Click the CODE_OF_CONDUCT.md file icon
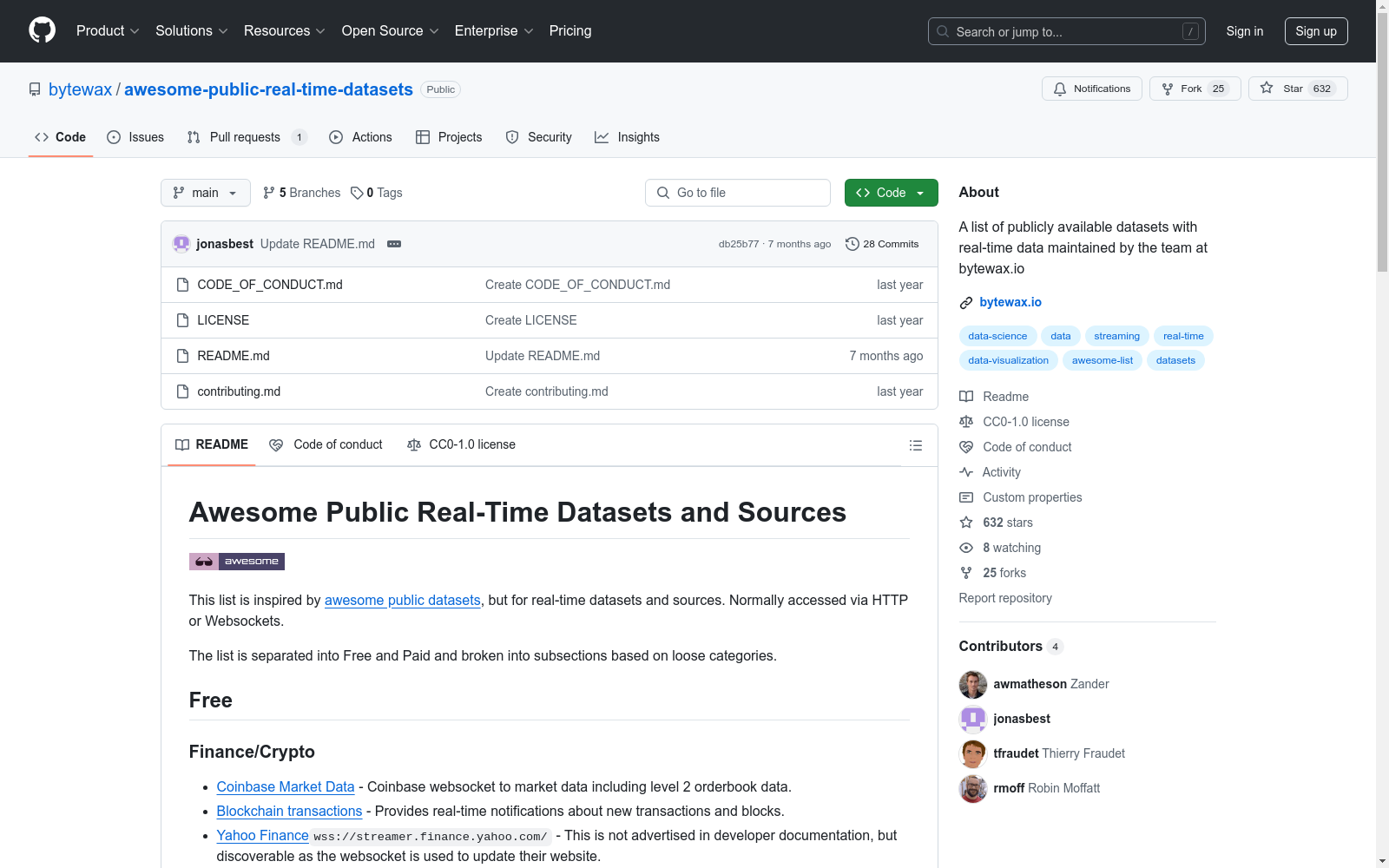Image resolution: width=1389 pixels, height=868 pixels. point(182,285)
